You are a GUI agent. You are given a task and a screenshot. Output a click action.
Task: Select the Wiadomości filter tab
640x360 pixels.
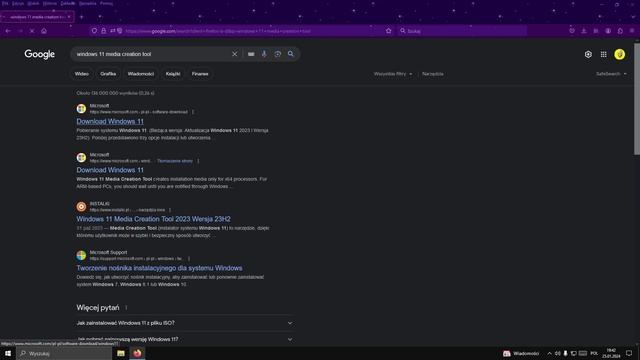[x=141, y=74]
